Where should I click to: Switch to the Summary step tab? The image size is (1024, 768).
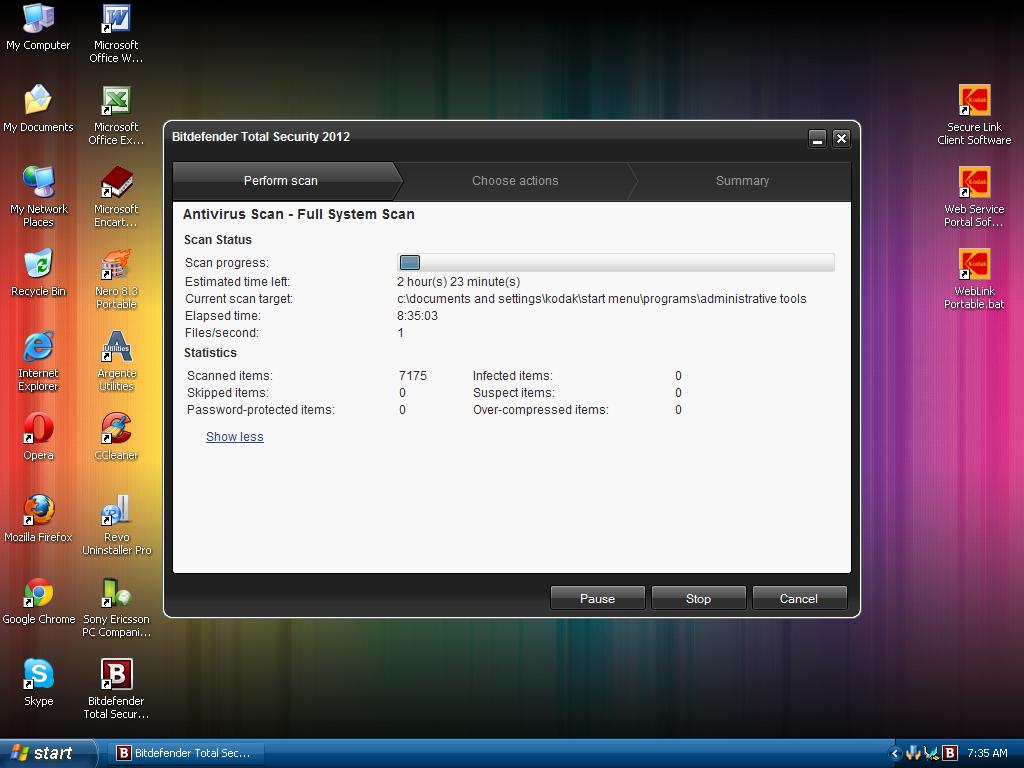pos(742,181)
